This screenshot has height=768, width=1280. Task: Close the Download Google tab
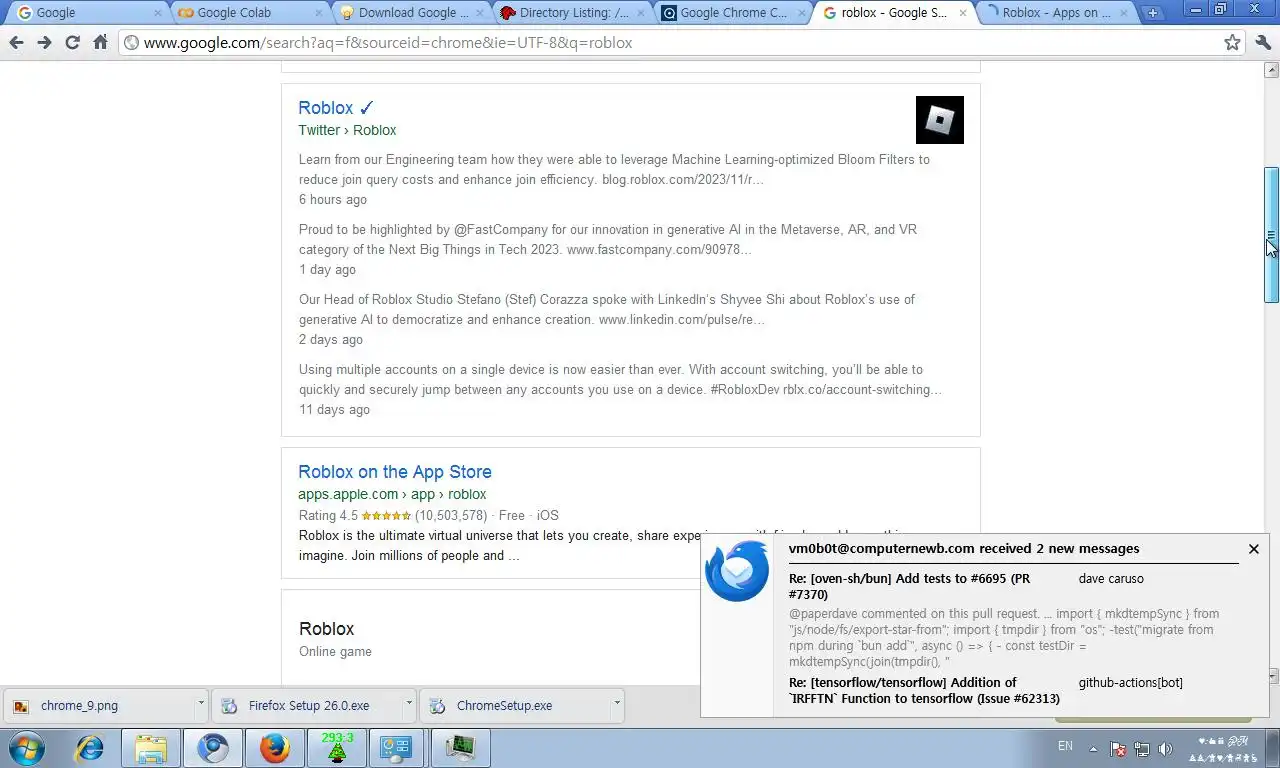[480, 13]
